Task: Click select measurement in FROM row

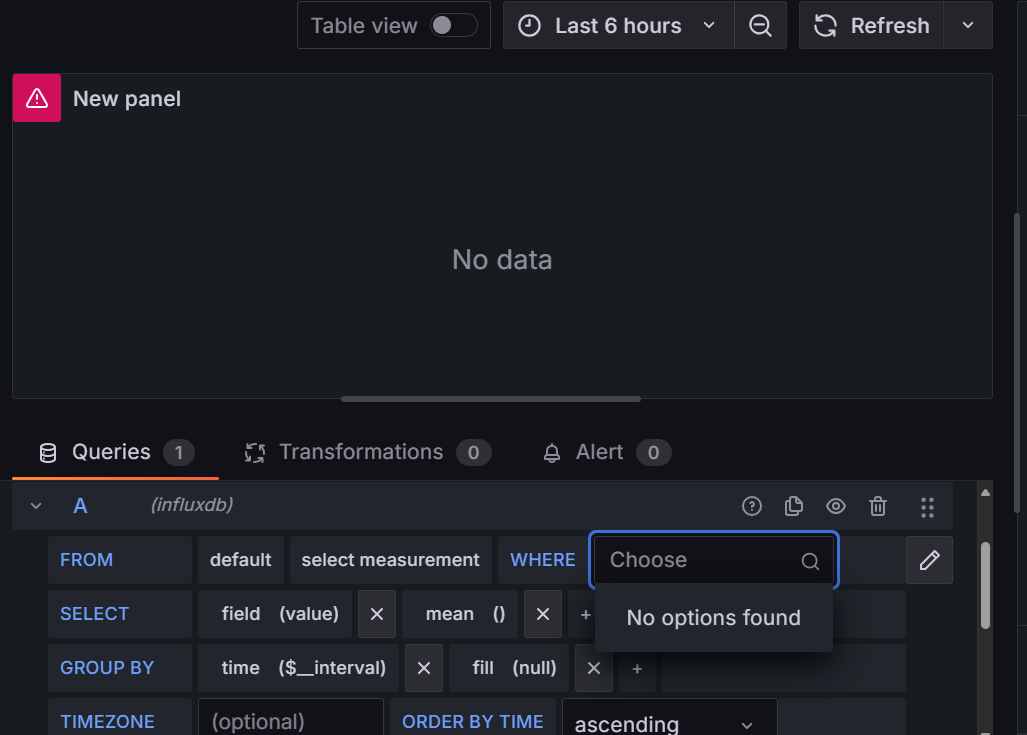Action: pyautogui.click(x=390, y=560)
